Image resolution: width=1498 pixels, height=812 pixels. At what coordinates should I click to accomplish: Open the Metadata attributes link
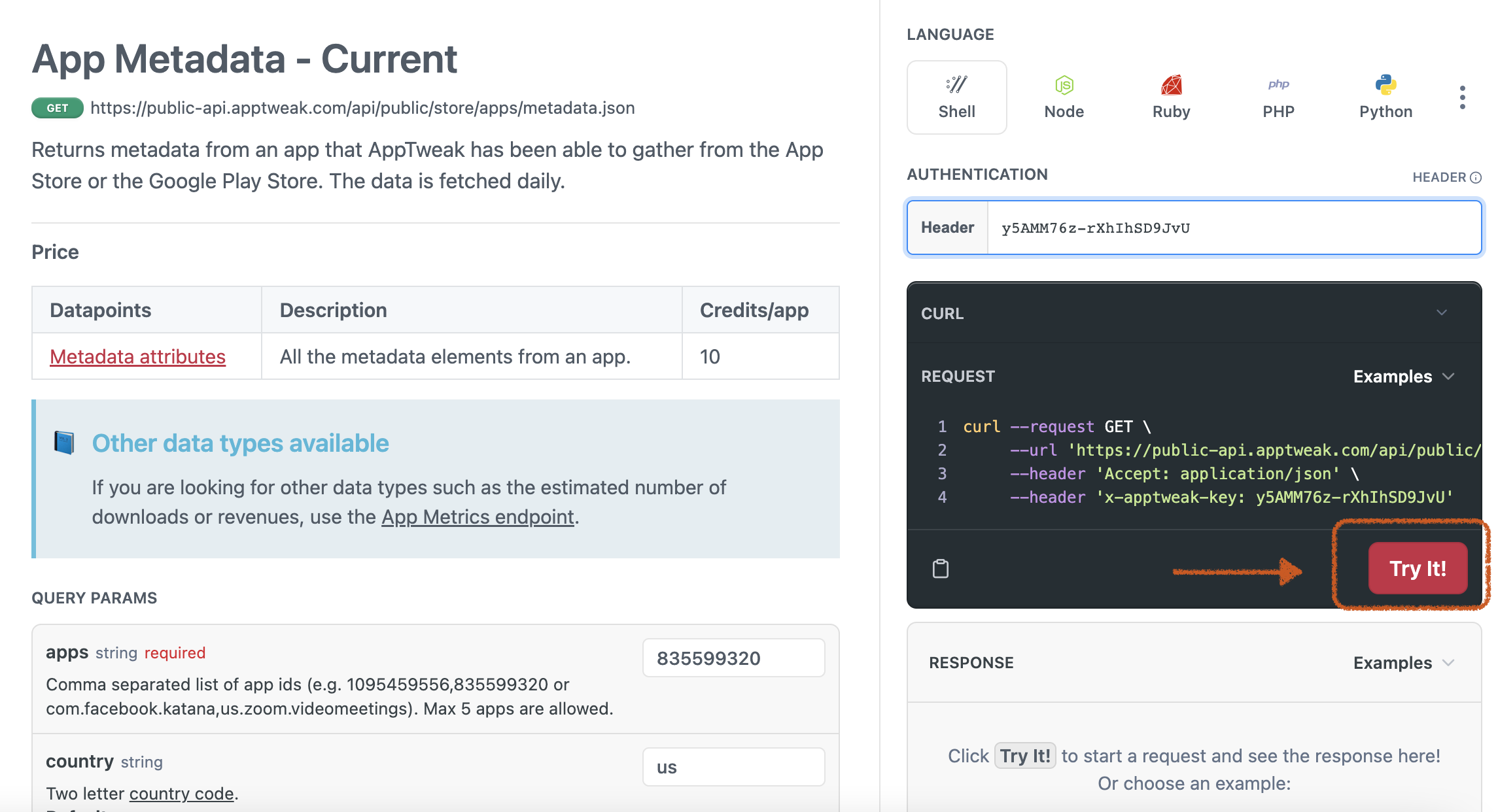click(x=137, y=356)
